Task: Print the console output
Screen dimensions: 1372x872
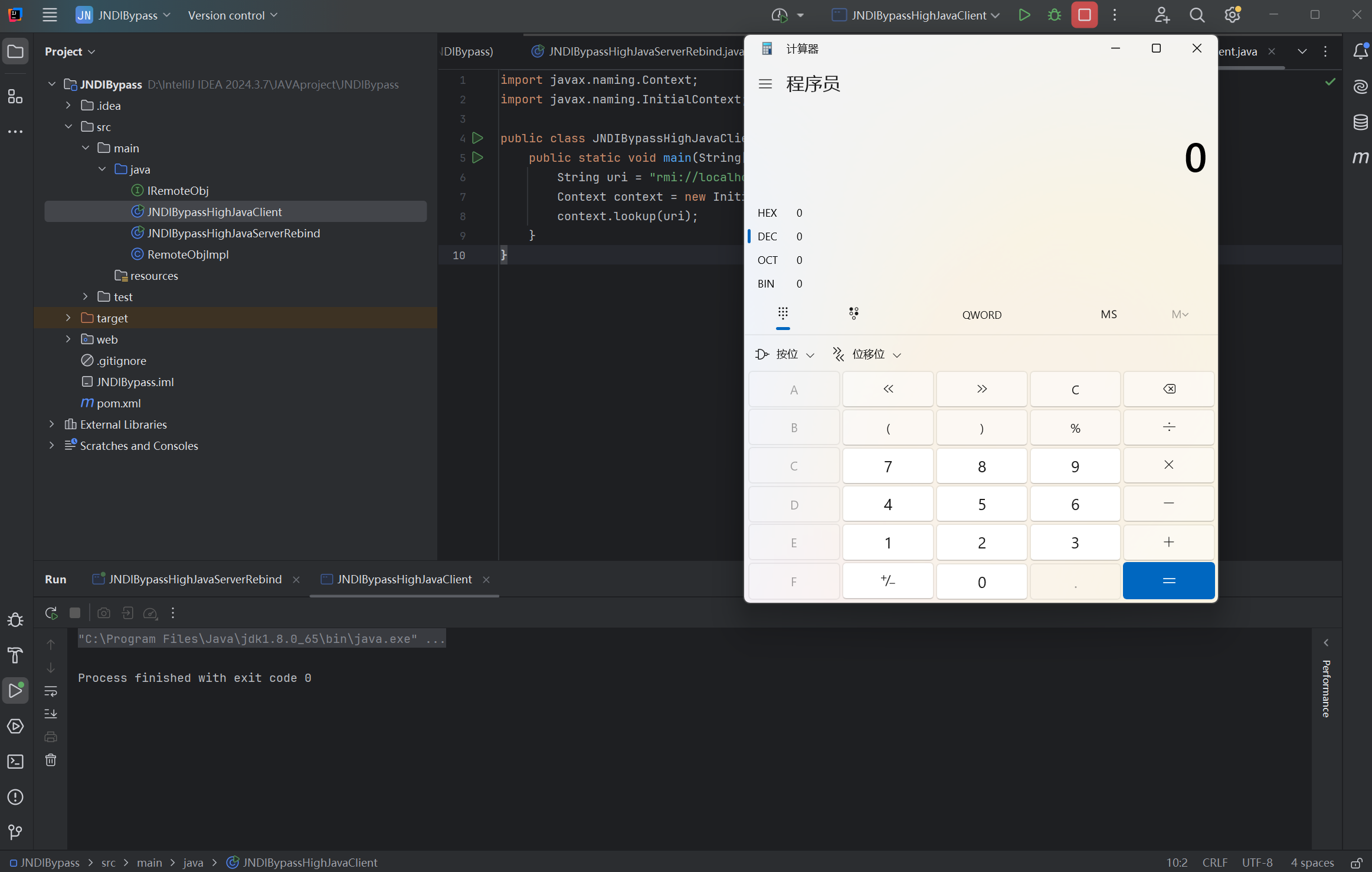Action: [x=51, y=737]
